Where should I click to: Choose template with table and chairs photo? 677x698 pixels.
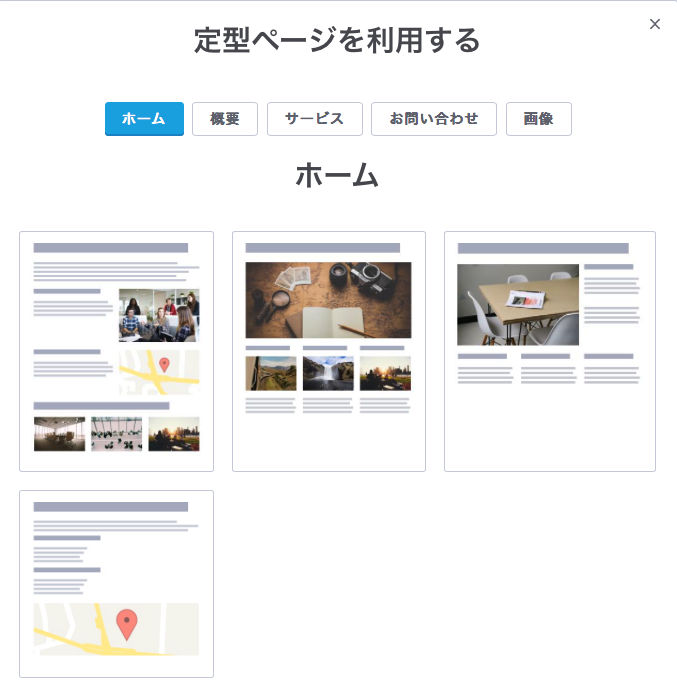coord(550,351)
